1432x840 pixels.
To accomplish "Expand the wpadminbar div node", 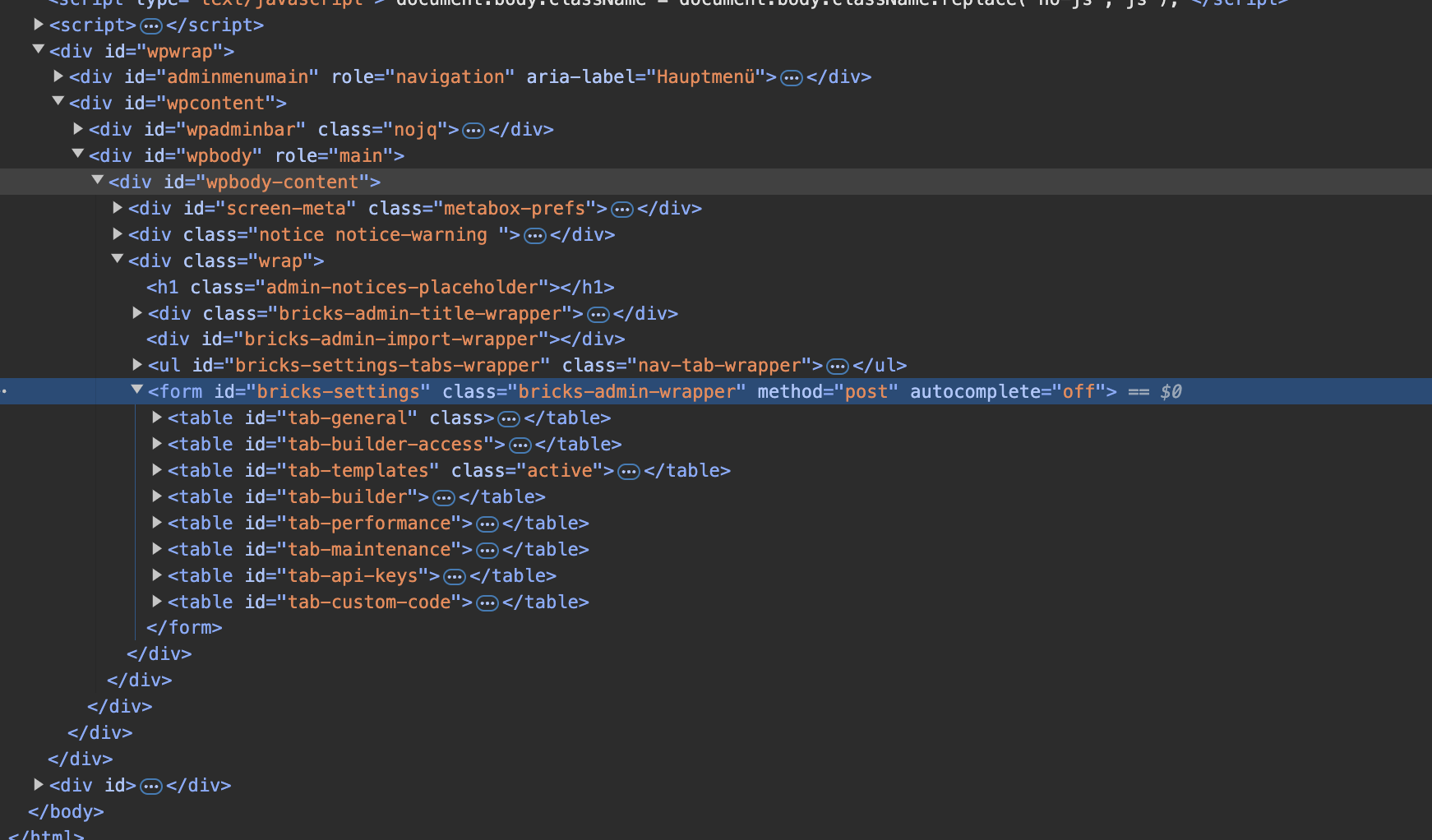I will tap(77, 128).
